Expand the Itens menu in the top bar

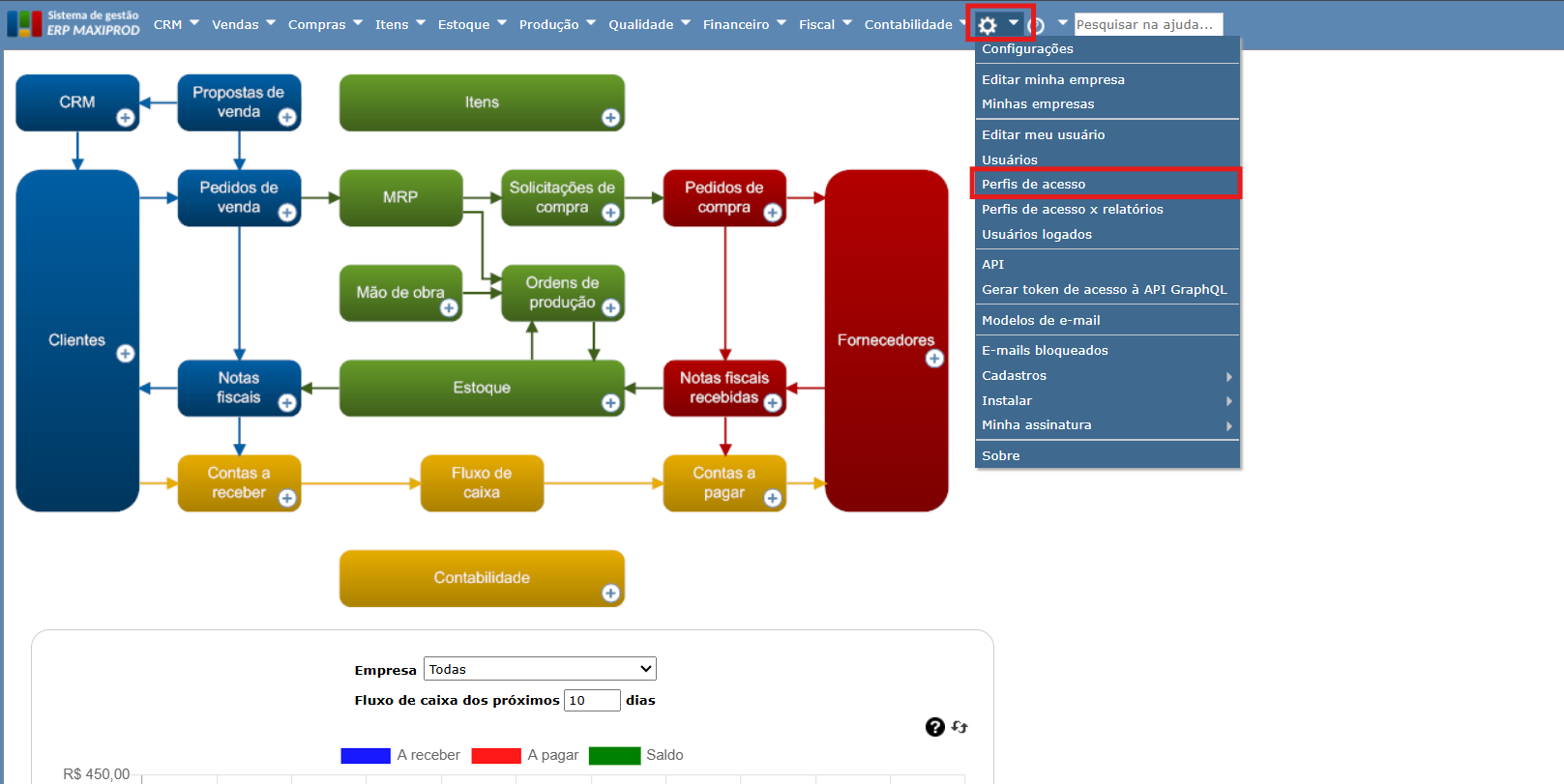pos(399,24)
